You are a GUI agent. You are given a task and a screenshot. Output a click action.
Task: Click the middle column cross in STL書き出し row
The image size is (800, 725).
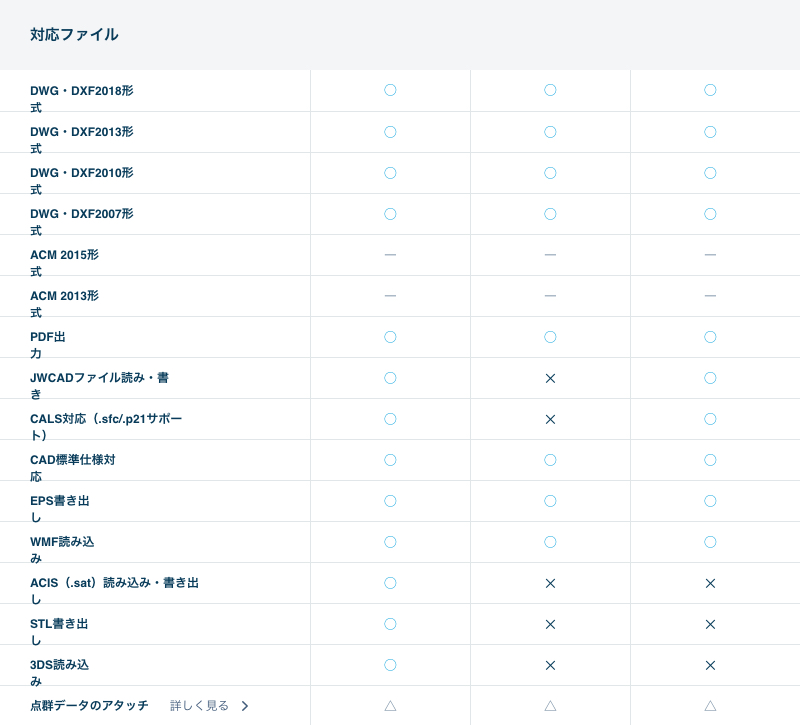(550, 624)
